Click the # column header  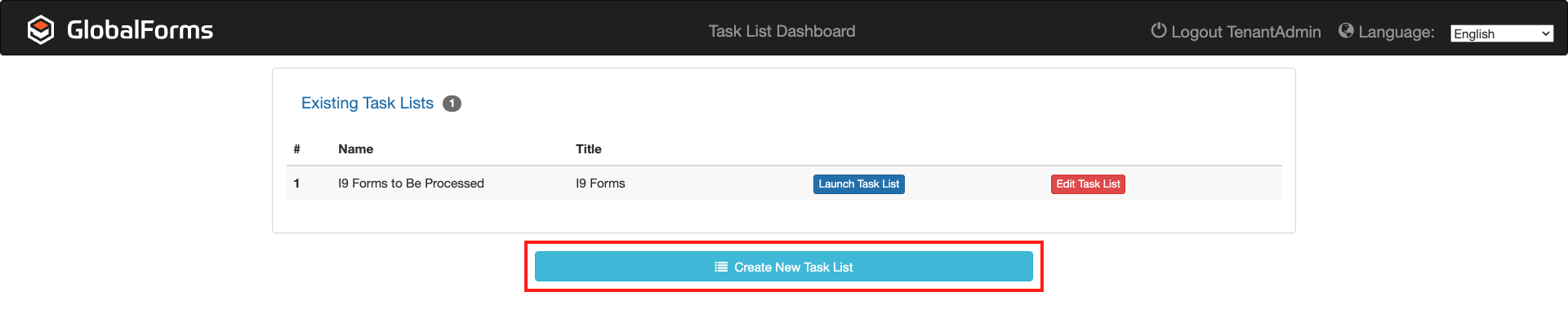click(296, 149)
